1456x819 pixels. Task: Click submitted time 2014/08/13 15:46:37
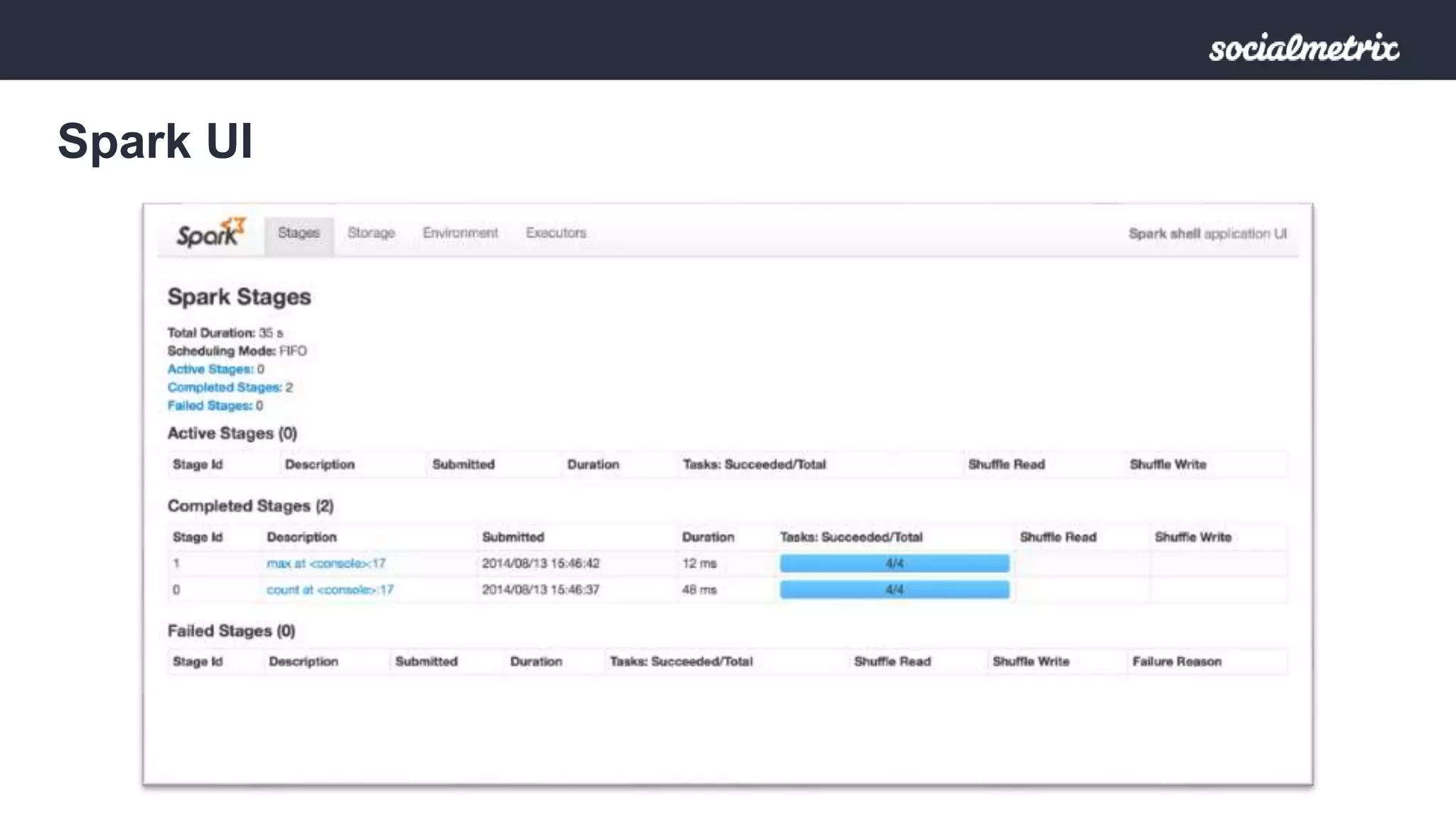pos(540,590)
